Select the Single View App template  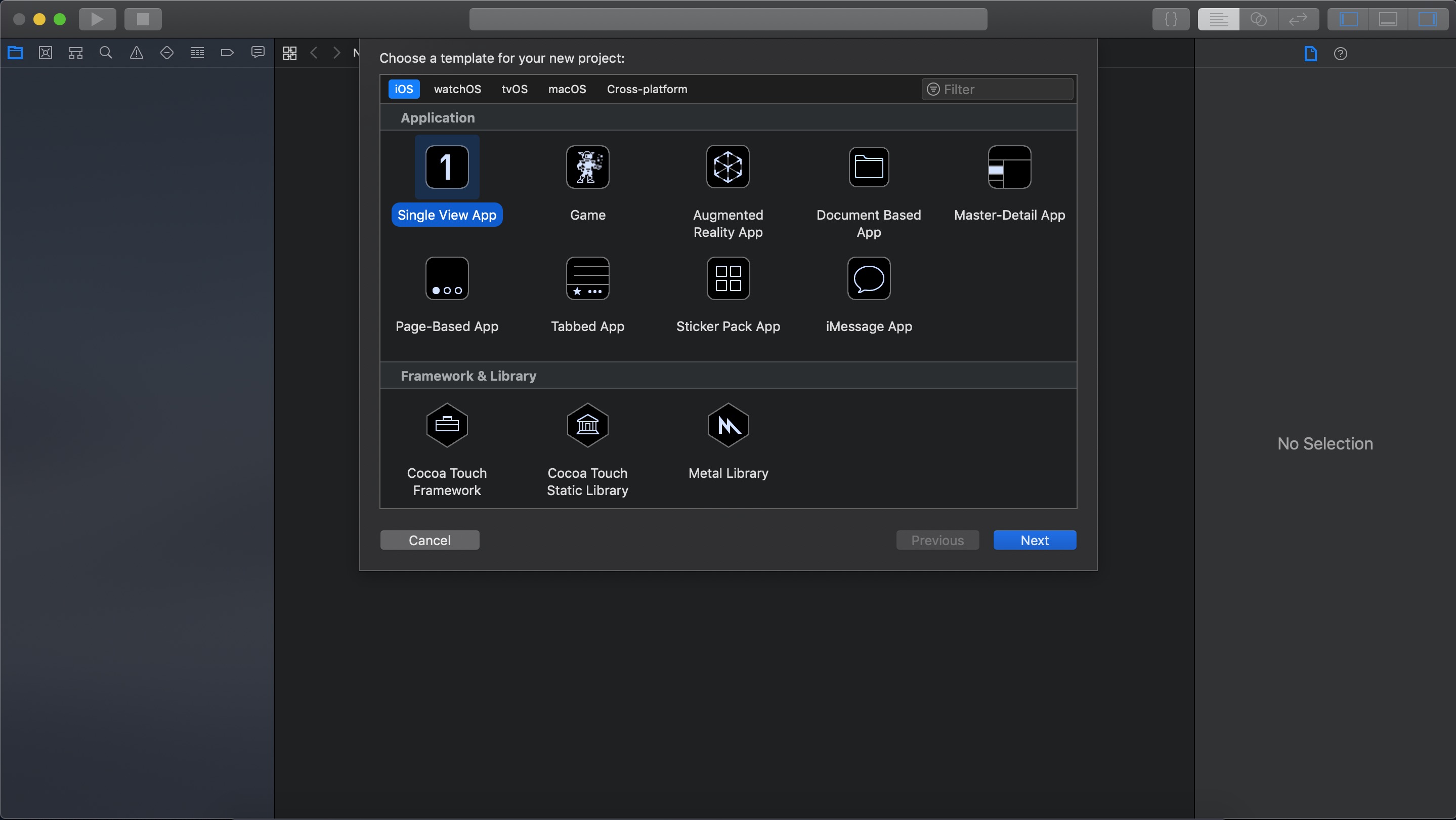(447, 181)
